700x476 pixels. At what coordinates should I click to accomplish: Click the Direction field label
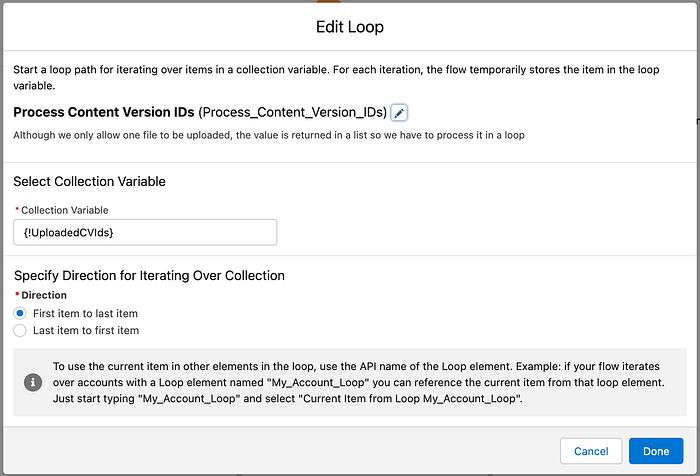44,295
